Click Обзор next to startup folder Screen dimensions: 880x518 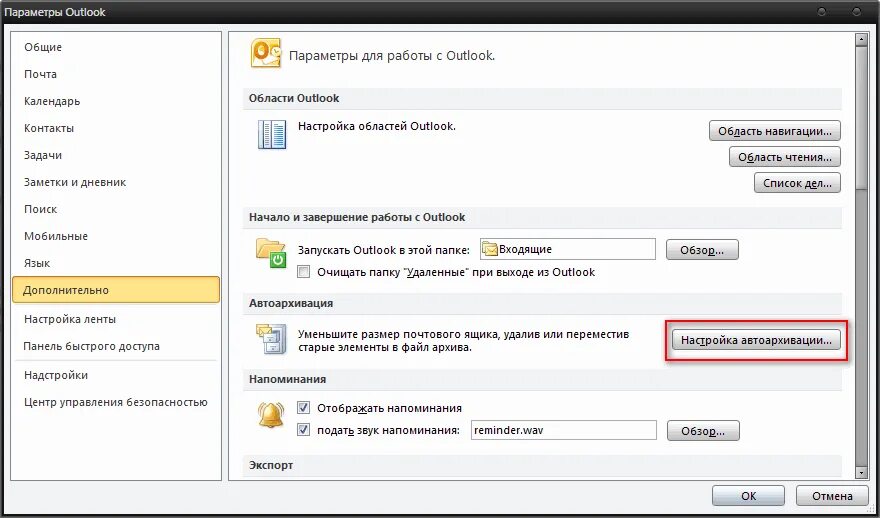(702, 250)
